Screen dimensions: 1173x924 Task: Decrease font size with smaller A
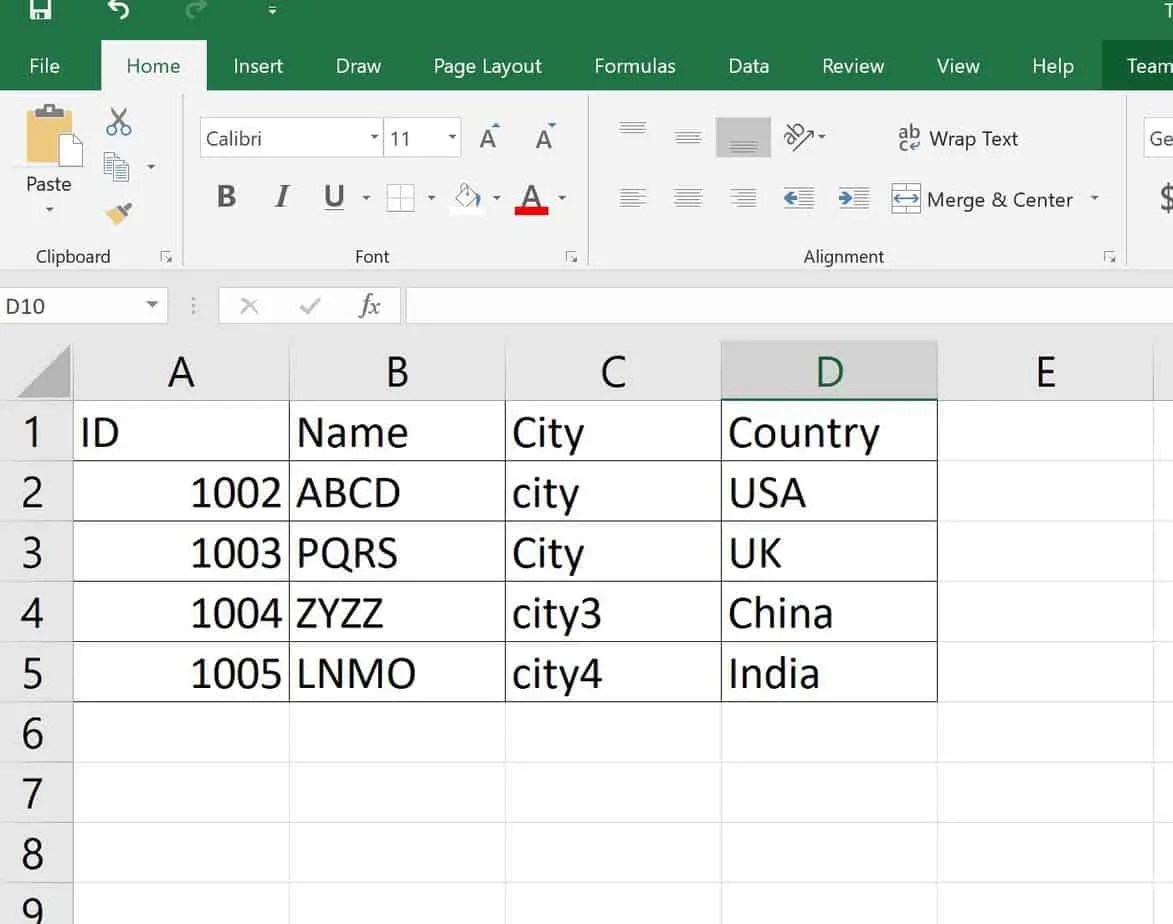point(545,138)
